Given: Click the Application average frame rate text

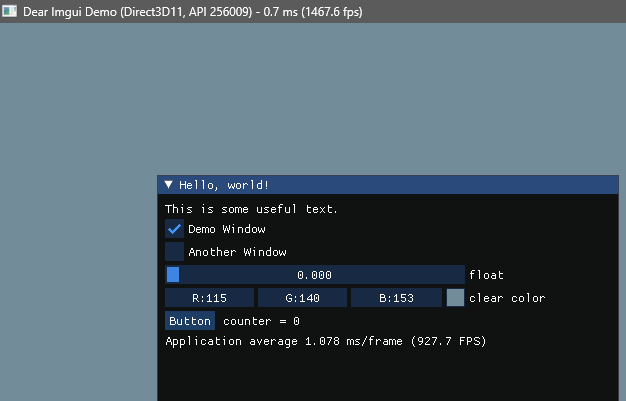Looking at the screenshot, I should (x=326, y=341).
